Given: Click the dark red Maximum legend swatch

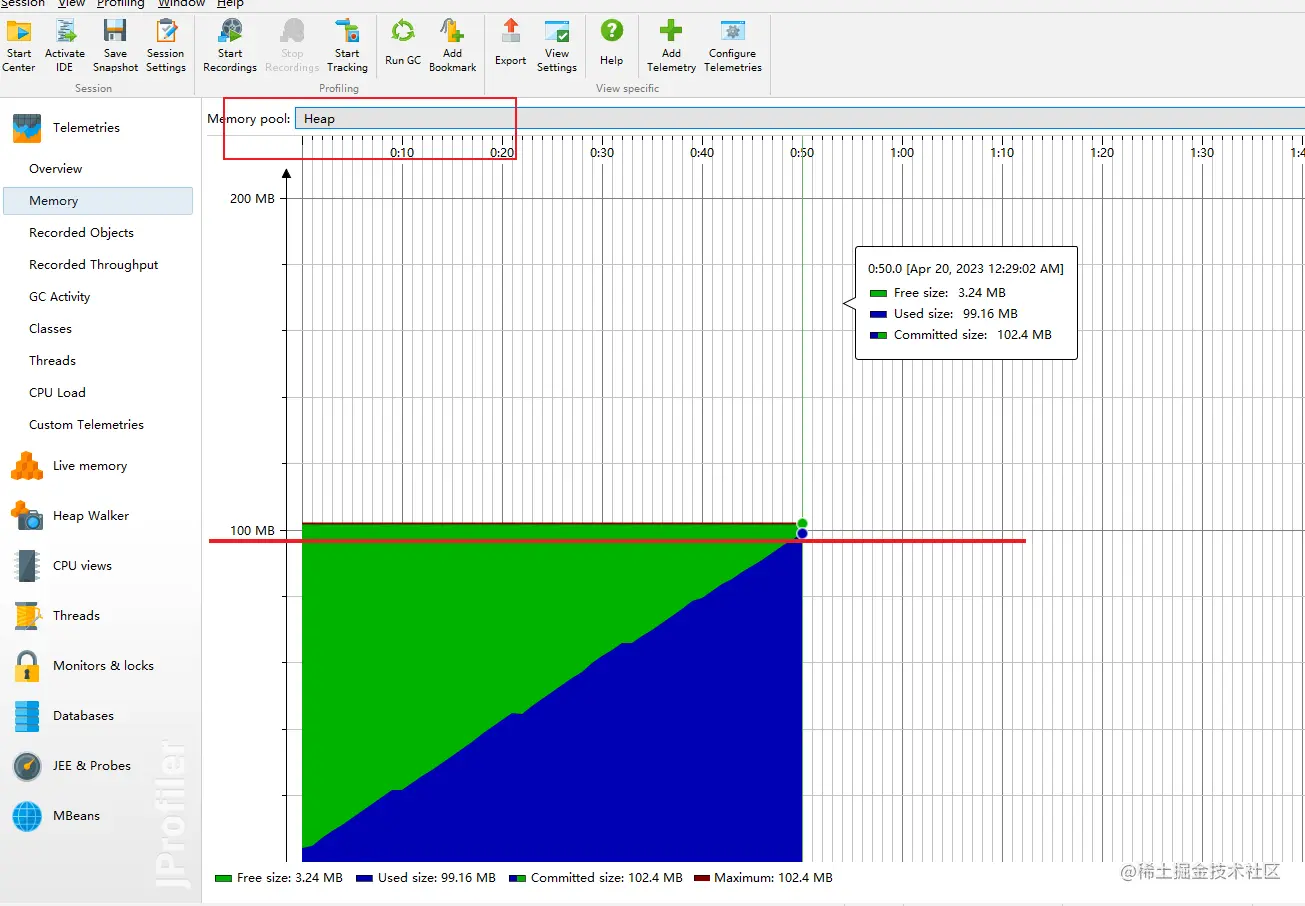Looking at the screenshot, I should click(701, 878).
